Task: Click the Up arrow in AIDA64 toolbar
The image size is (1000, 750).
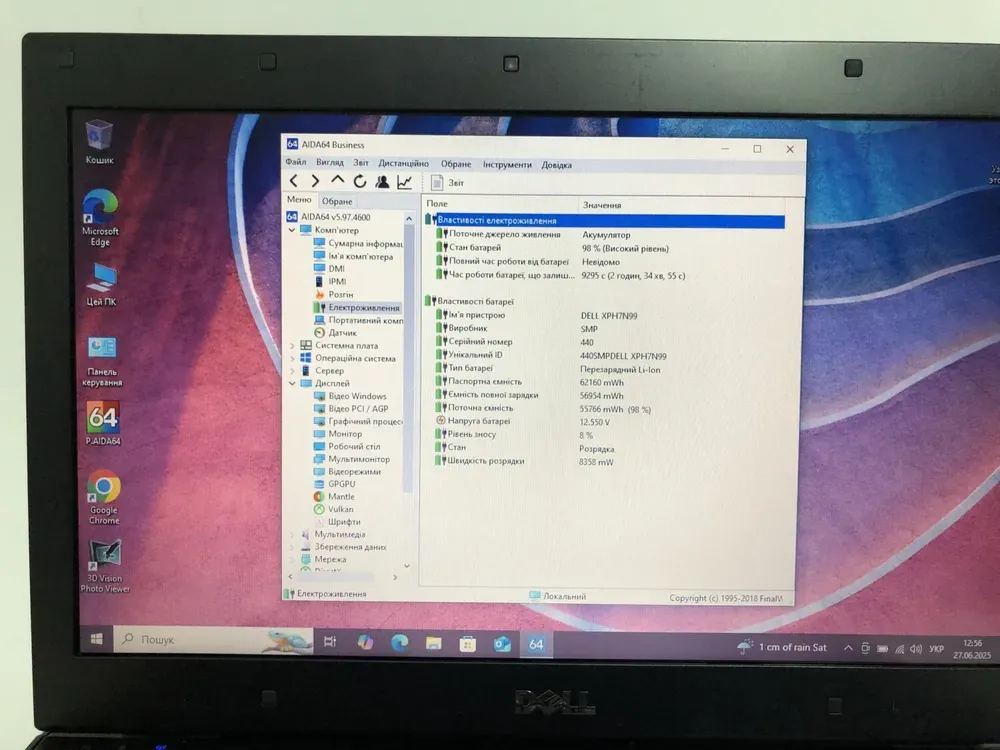Action: click(338, 181)
